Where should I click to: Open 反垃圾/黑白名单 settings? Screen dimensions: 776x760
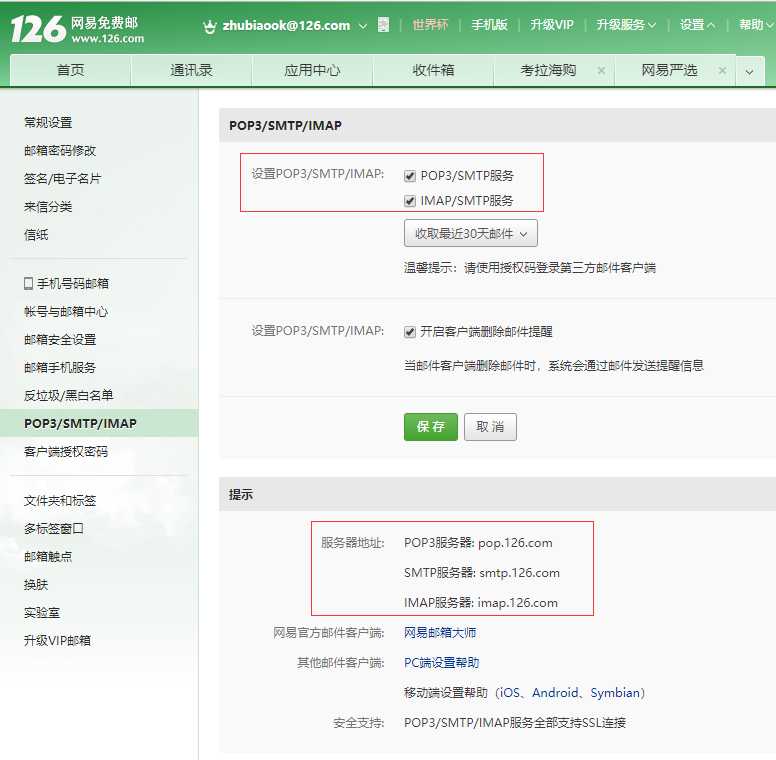coord(68,395)
